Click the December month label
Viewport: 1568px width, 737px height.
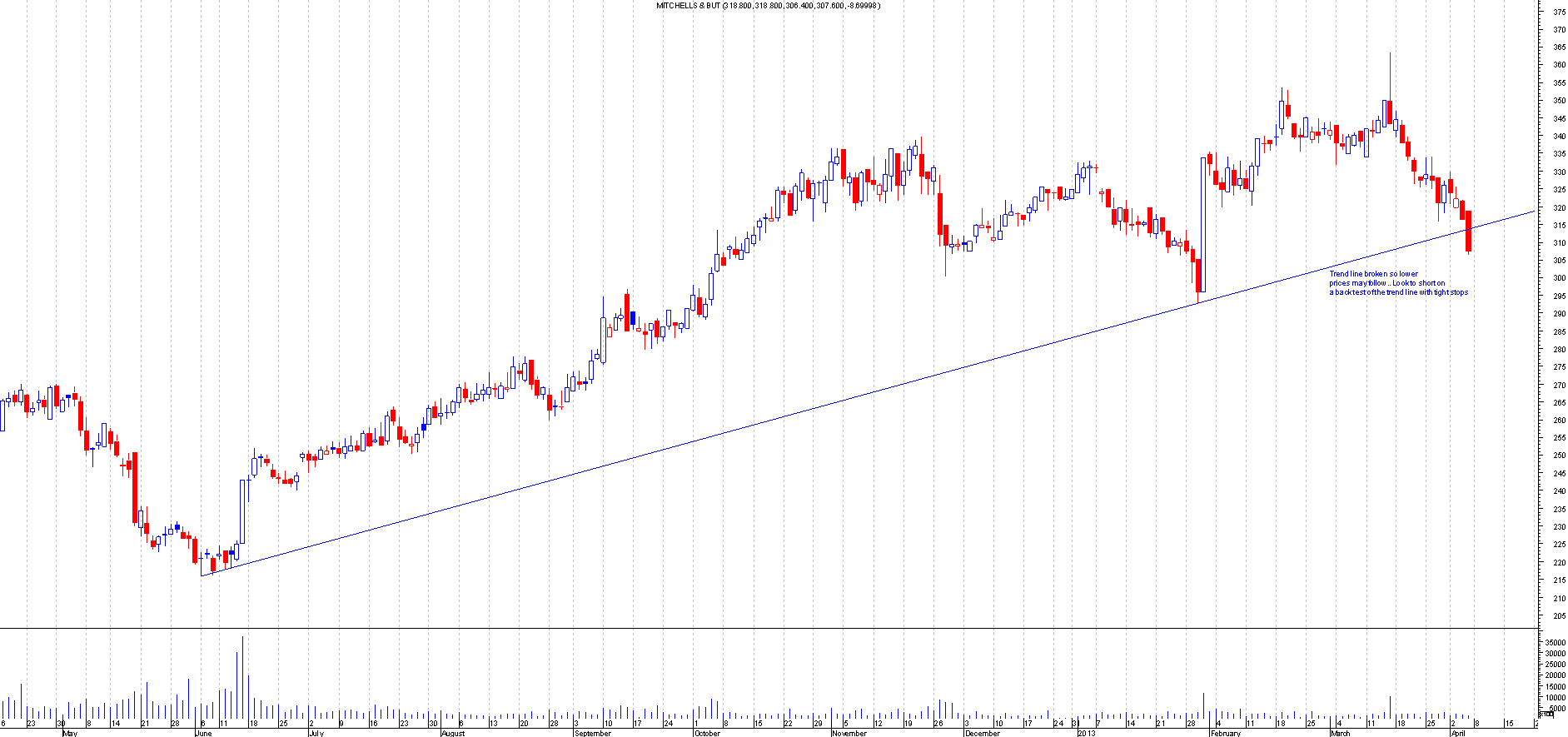[x=983, y=734]
